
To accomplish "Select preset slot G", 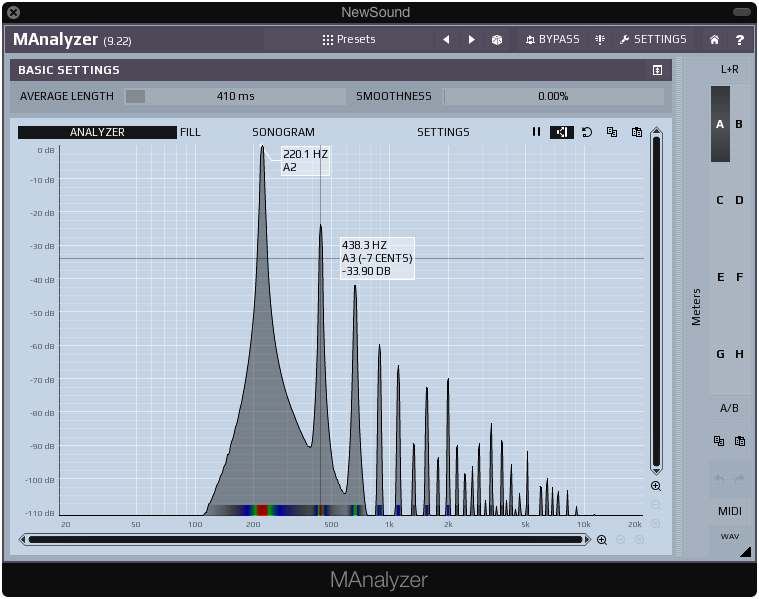I will (x=720, y=354).
